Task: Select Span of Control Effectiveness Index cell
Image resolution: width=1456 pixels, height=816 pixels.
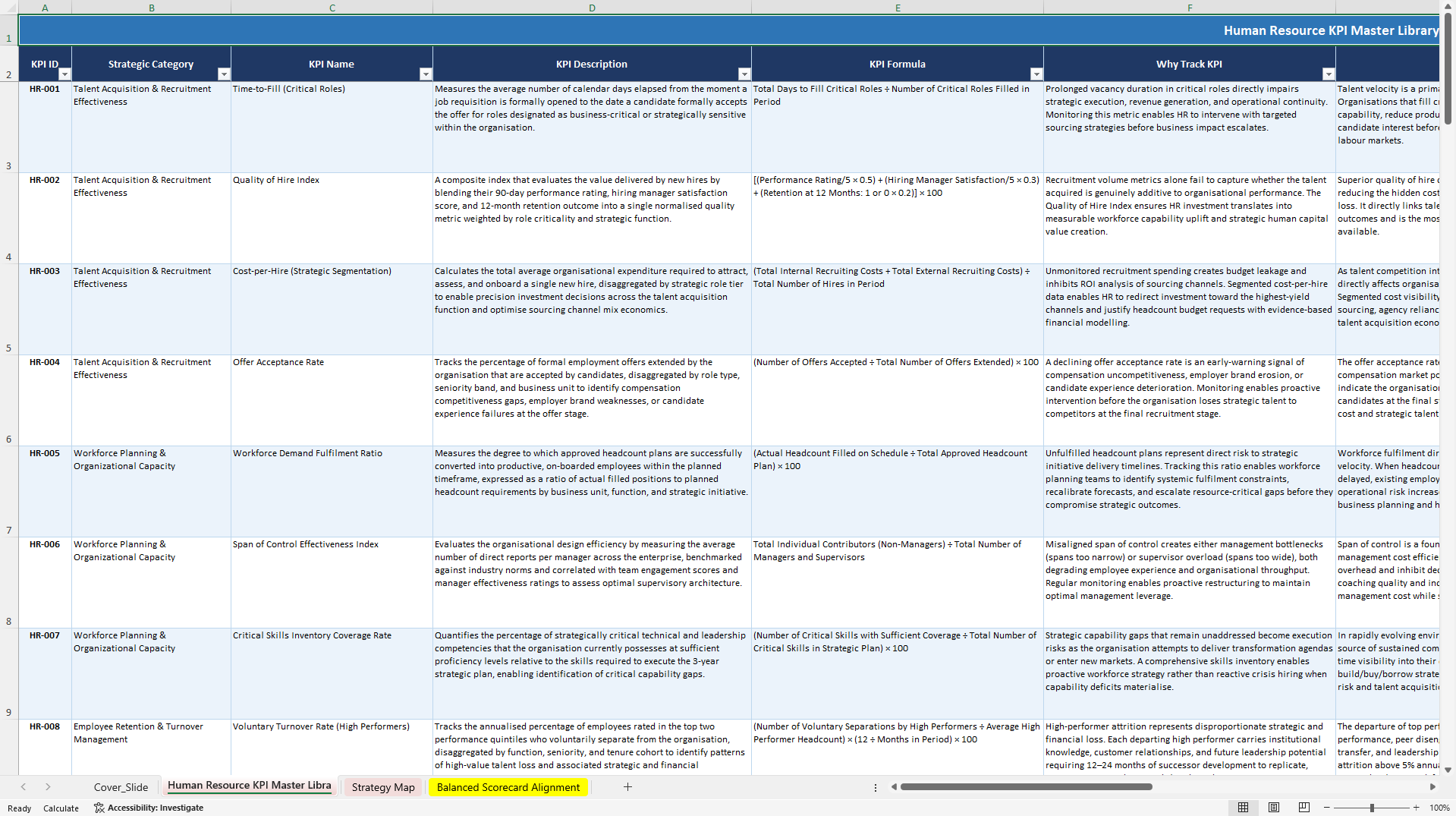Action: pyautogui.click(x=332, y=582)
